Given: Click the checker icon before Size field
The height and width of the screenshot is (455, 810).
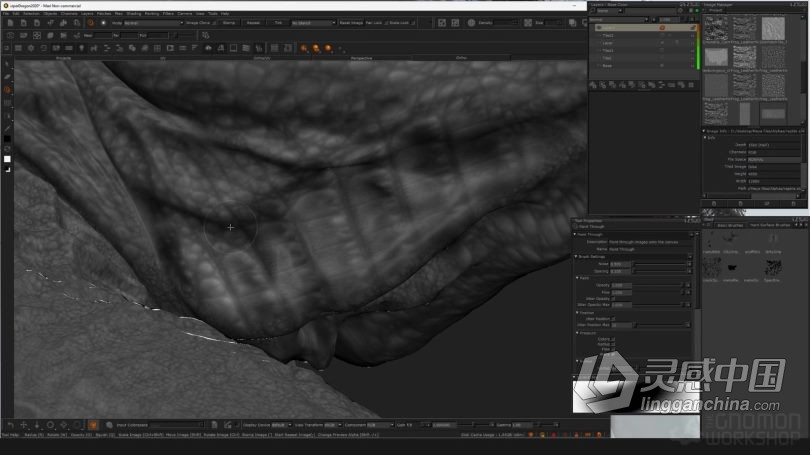Looking at the screenshot, I should click(528, 23).
